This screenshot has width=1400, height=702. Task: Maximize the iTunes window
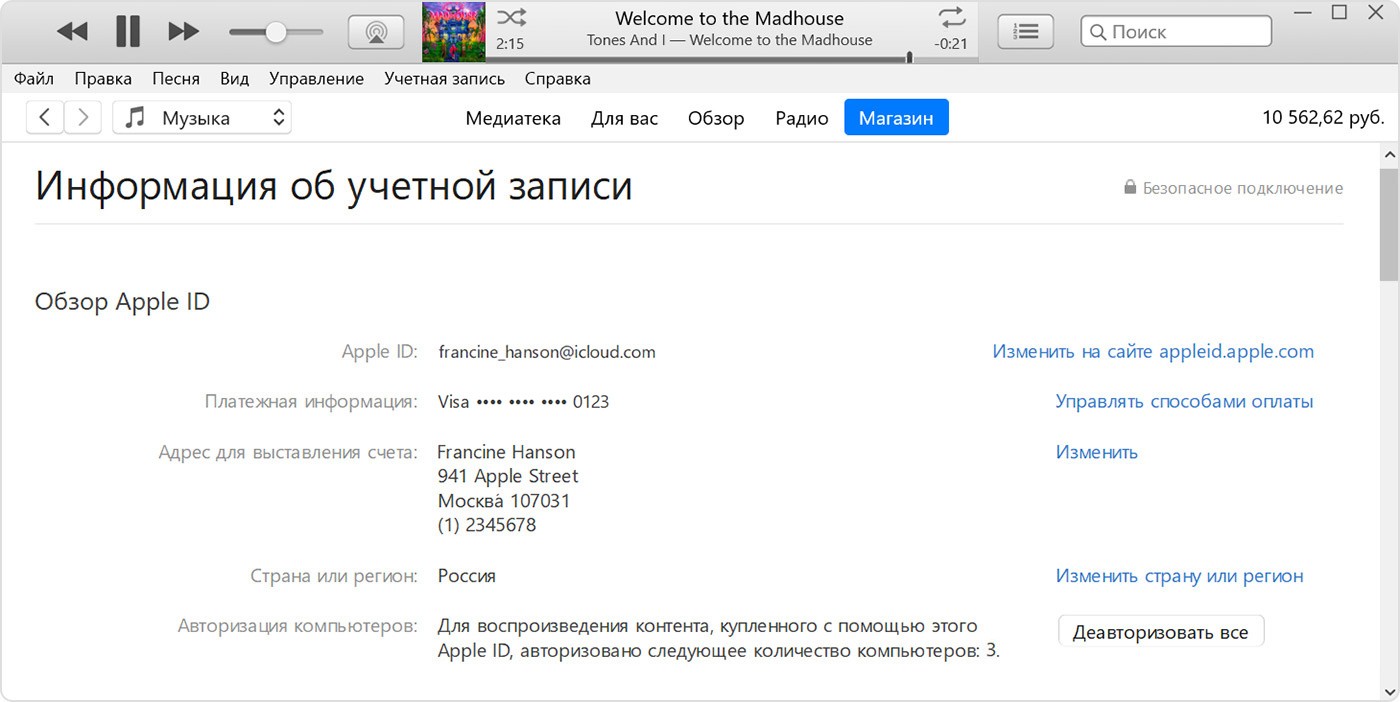click(x=1340, y=12)
